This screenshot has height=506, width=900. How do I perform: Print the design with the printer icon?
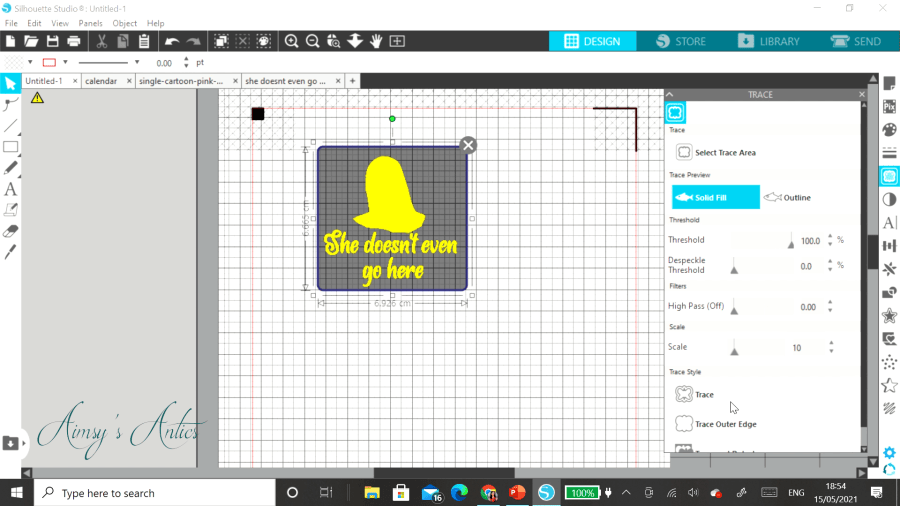[x=73, y=41]
